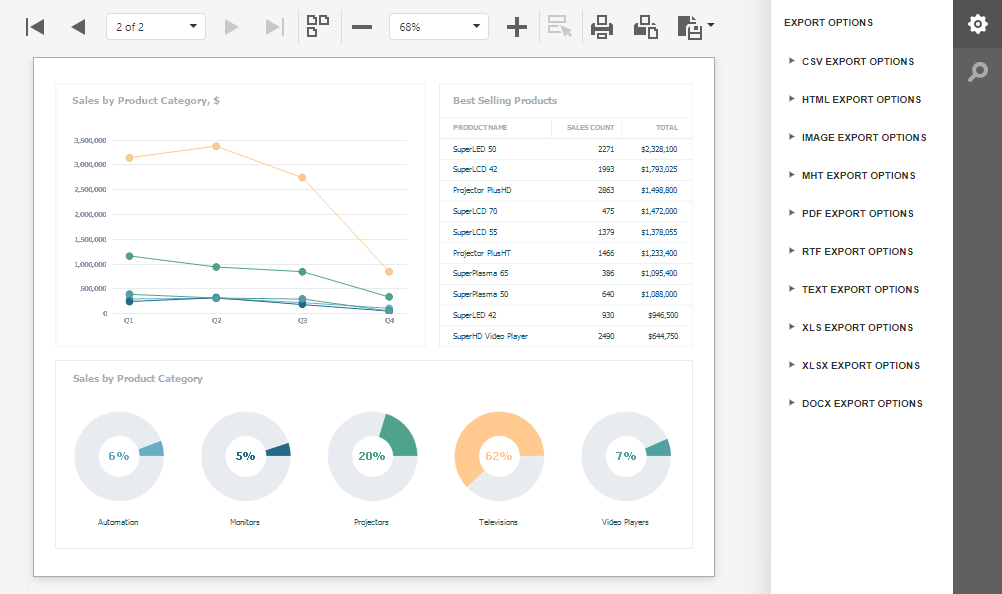Expand XLSX Export Options
This screenshot has height=594, width=1002.
tap(860, 366)
